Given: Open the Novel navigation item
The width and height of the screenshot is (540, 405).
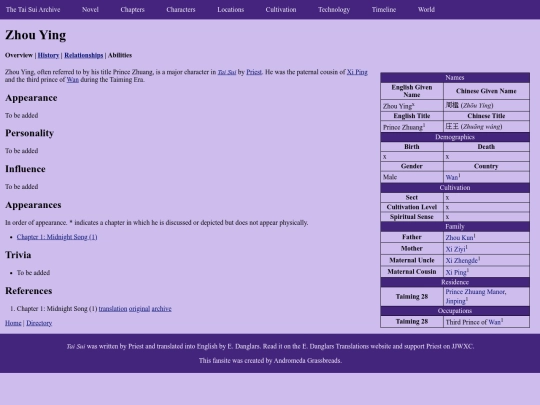Looking at the screenshot, I should tap(90, 10).
